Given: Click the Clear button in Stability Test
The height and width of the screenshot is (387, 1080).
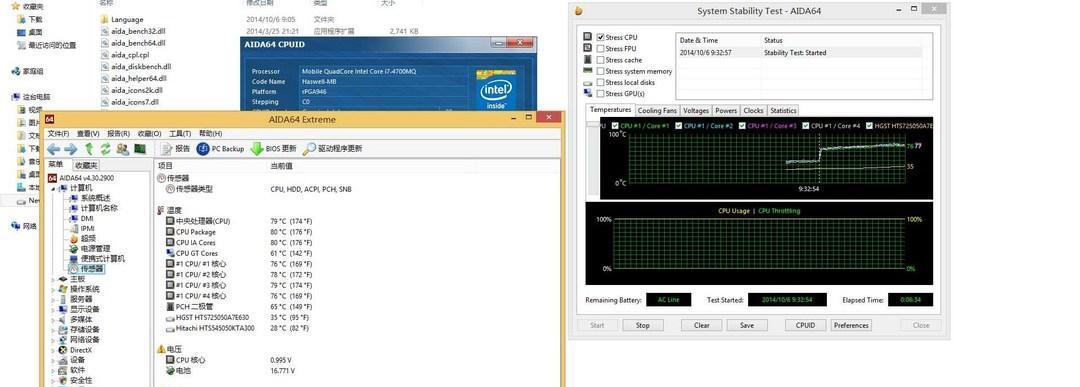Looking at the screenshot, I should pyautogui.click(x=701, y=325).
